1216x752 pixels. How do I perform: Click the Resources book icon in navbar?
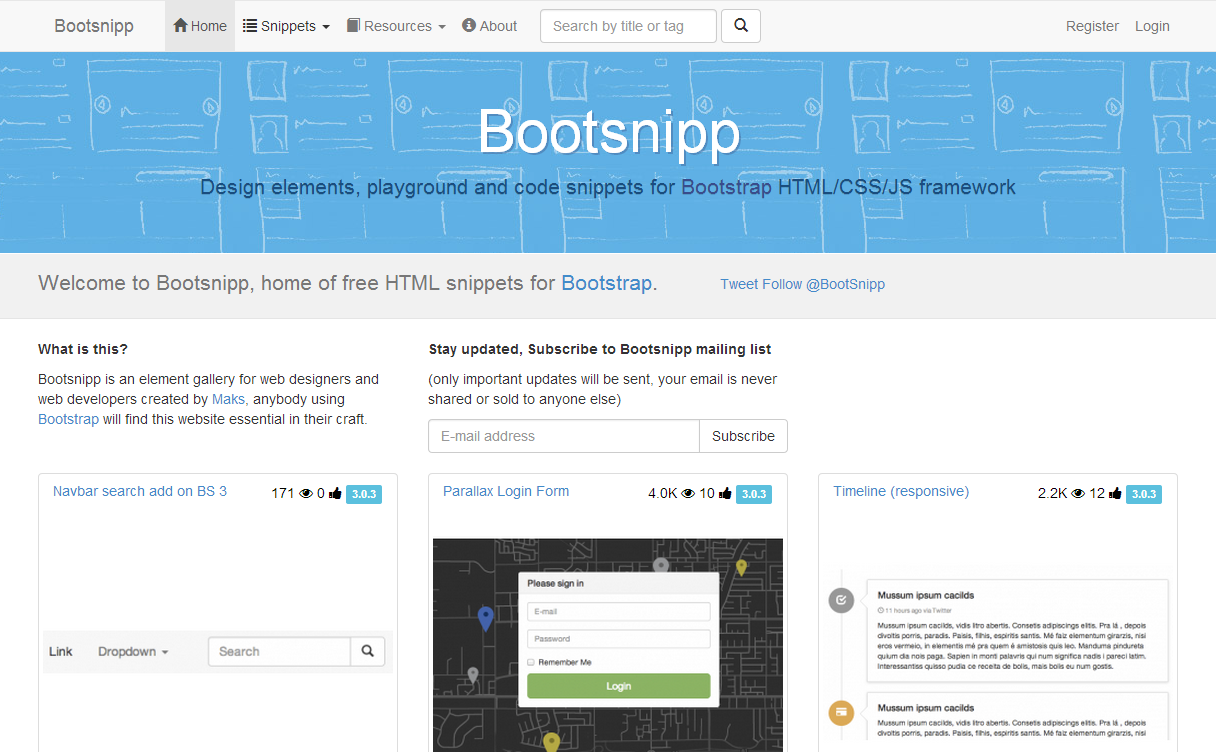(353, 26)
